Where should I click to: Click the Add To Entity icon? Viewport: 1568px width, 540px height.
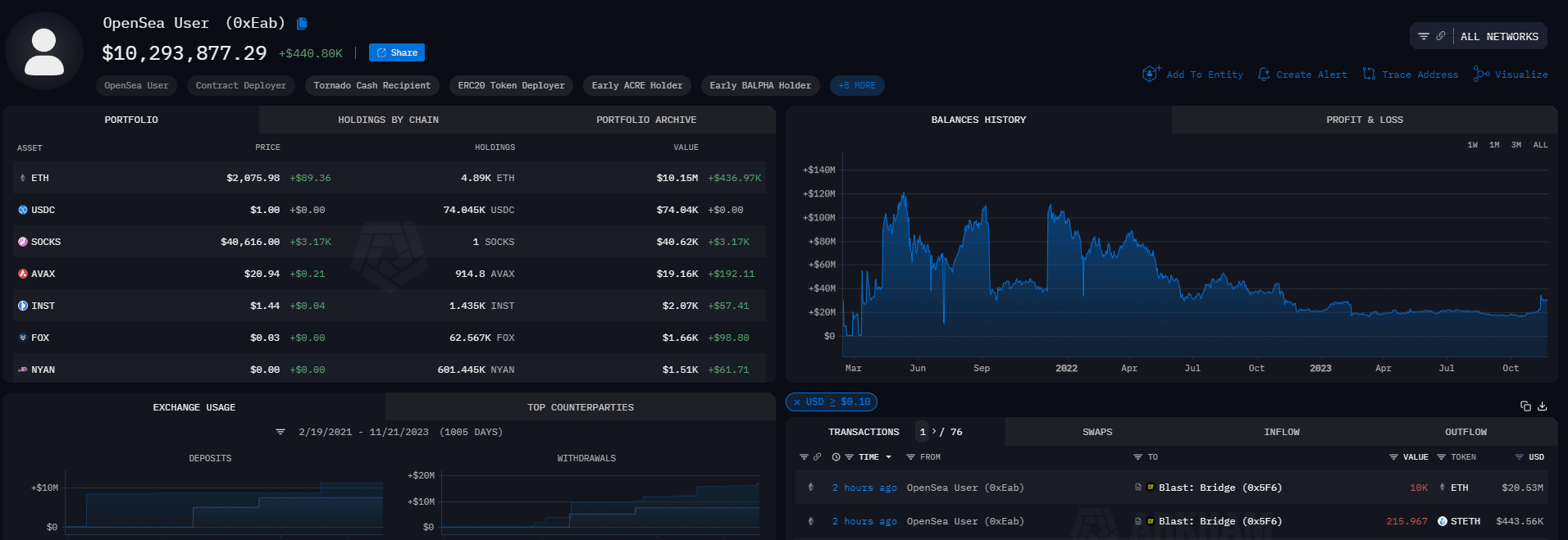[1151, 74]
